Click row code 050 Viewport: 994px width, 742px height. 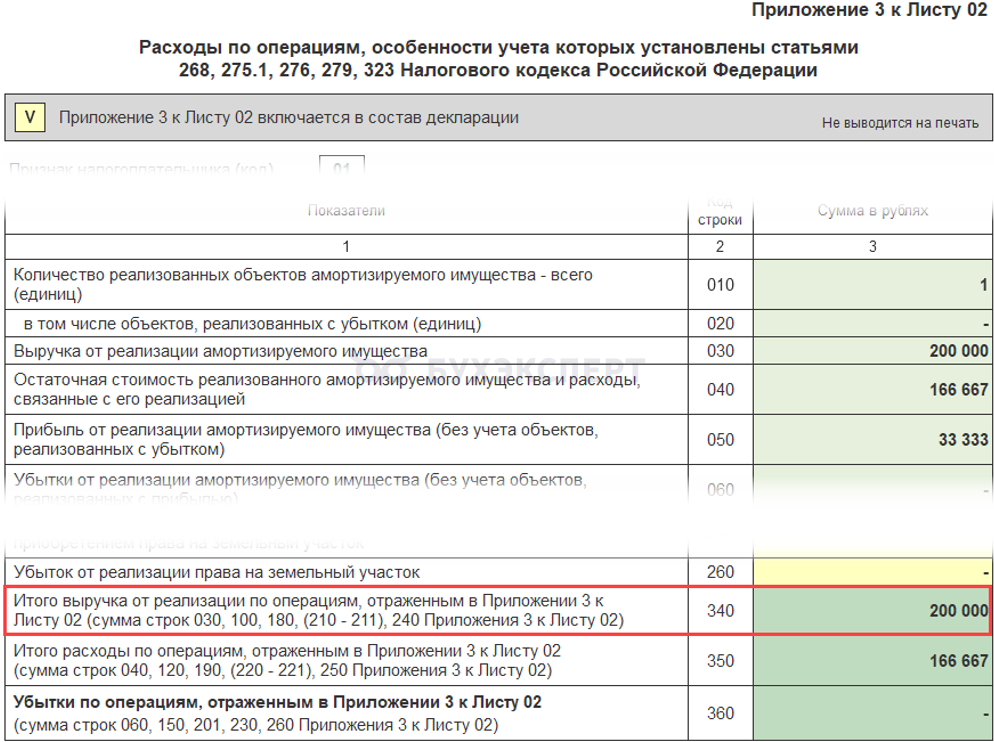coord(720,439)
